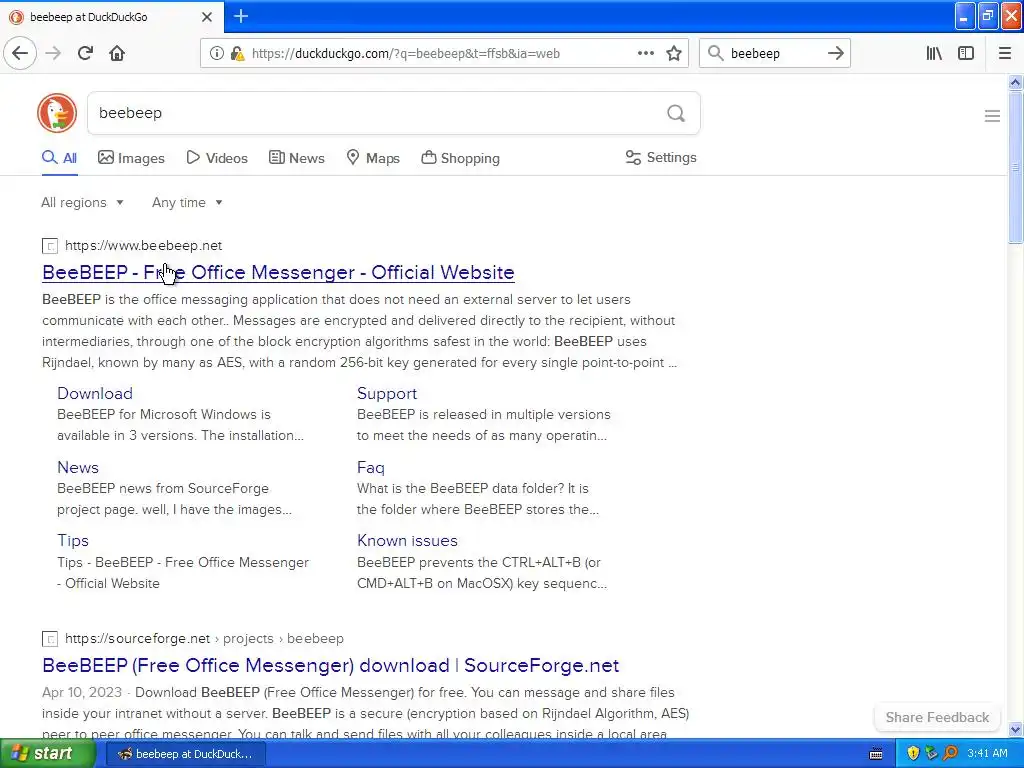The width and height of the screenshot is (1024, 768).
Task: Select the beebeep at DuckDuckGo browser tab
Action: [x=111, y=17]
